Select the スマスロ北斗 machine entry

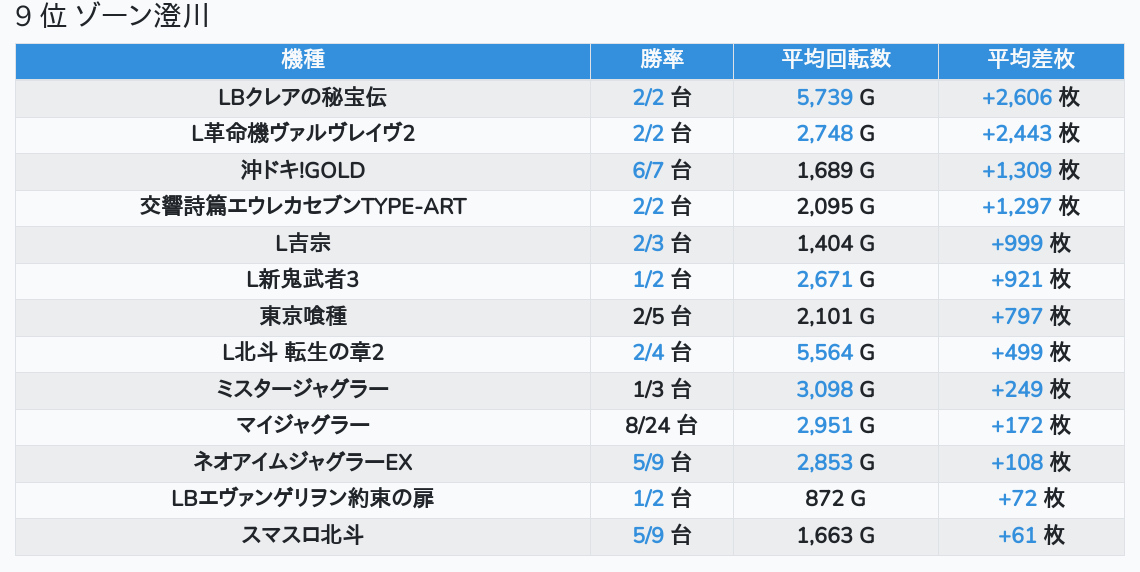(302, 536)
